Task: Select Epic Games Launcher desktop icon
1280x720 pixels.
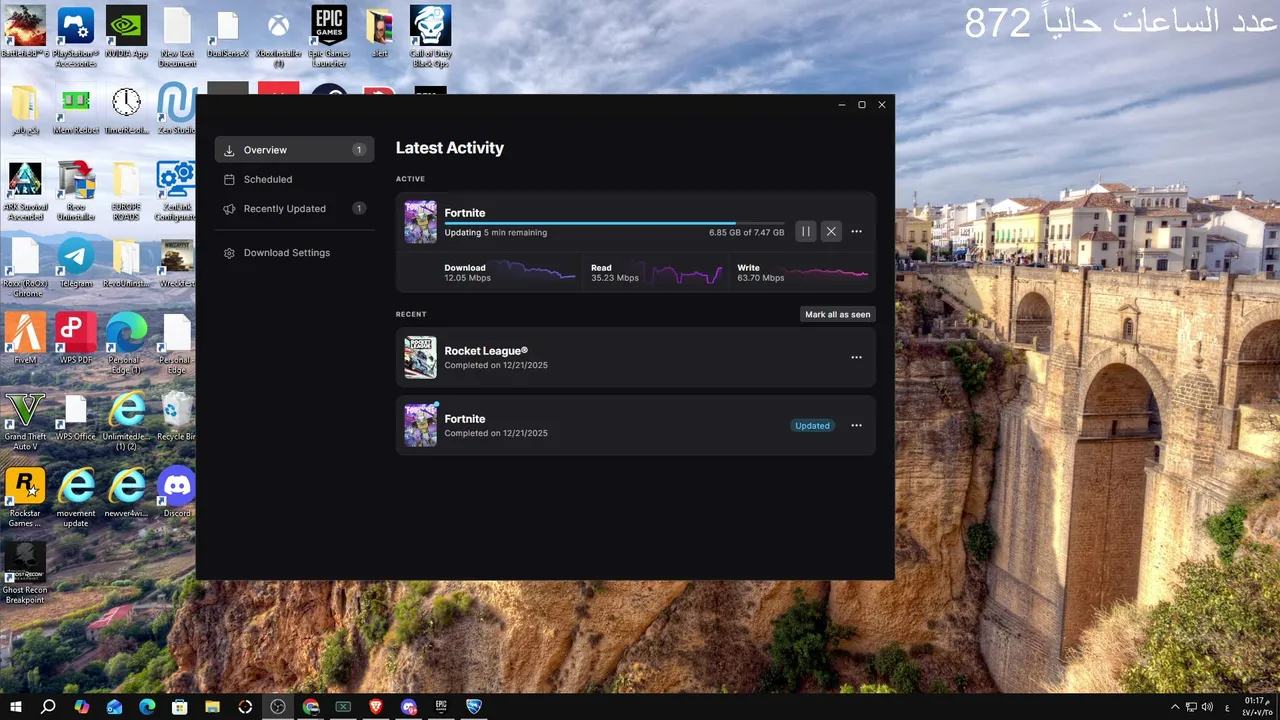Action: click(329, 37)
